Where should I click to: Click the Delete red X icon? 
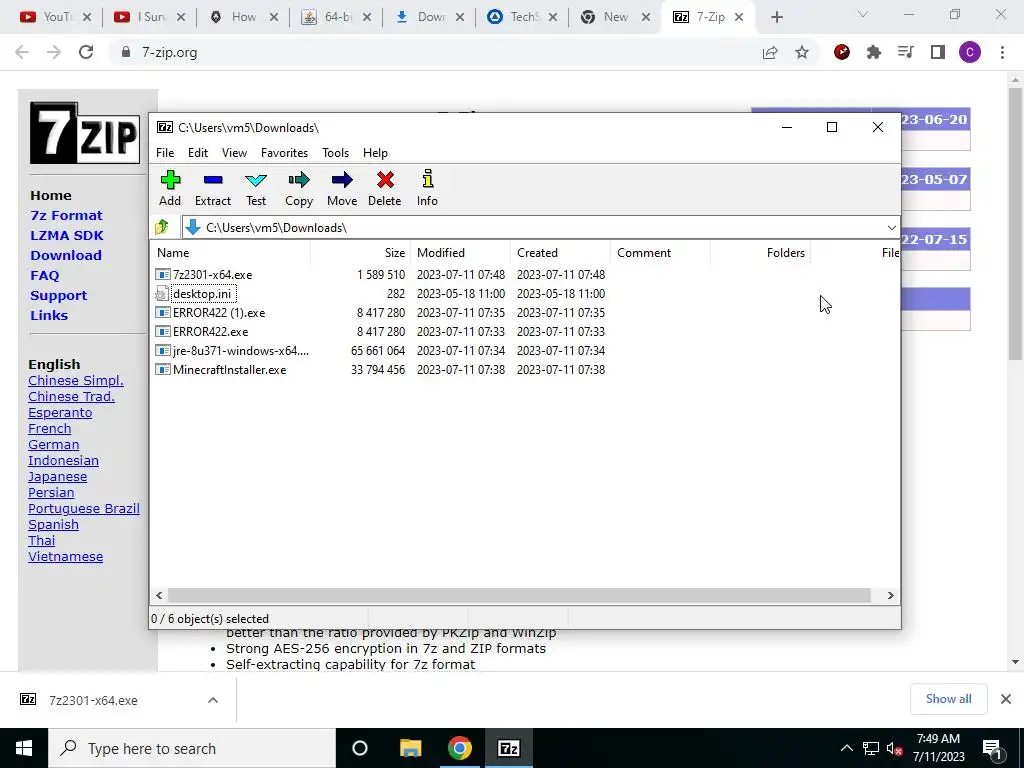pyautogui.click(x=385, y=180)
